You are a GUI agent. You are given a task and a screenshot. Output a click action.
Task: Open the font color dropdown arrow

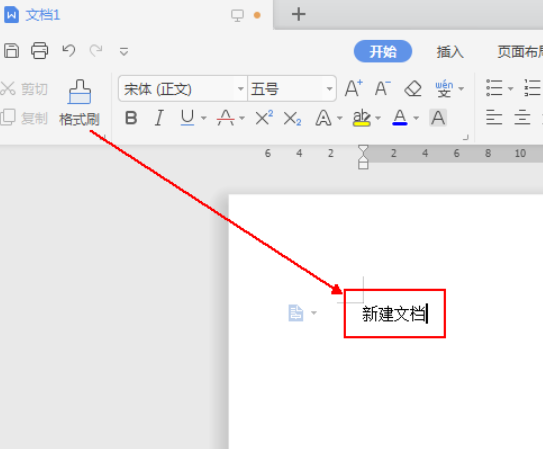[x=416, y=118]
